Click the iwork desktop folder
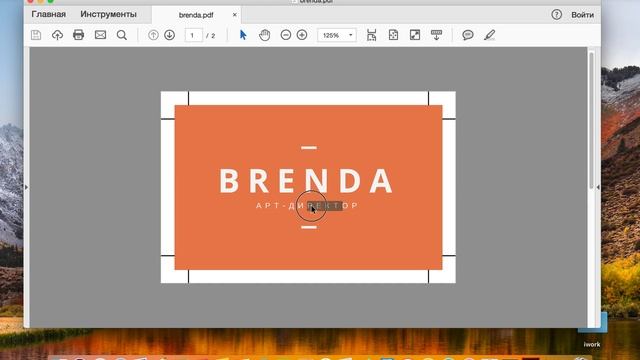Screen dimensions: 640x360 click(x=592, y=331)
